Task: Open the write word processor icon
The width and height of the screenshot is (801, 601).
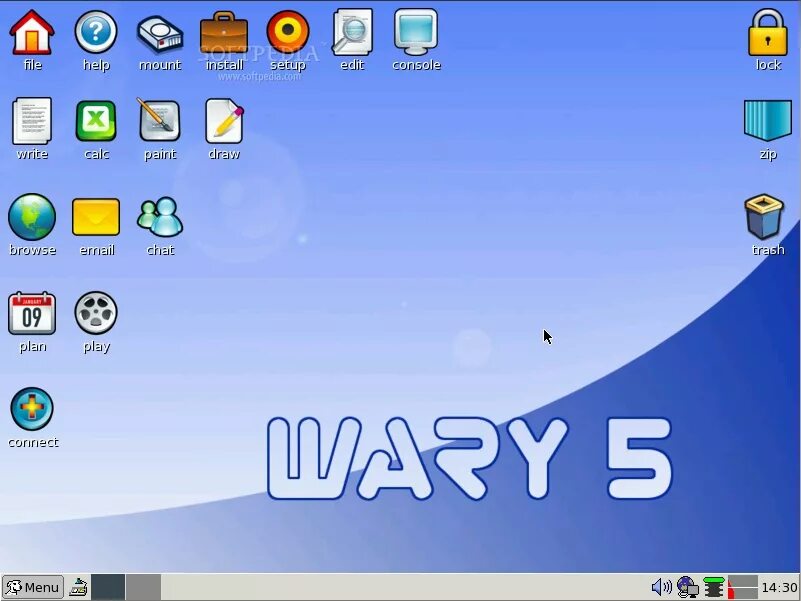Action: [x=32, y=121]
